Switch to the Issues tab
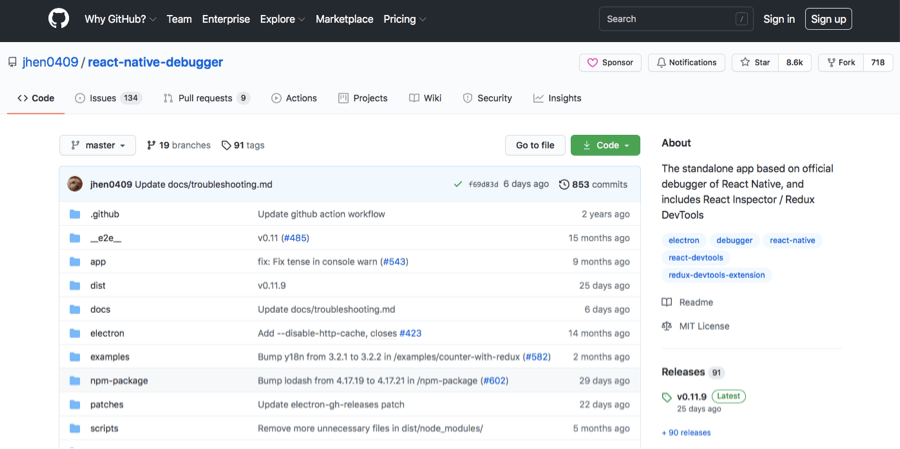The width and height of the screenshot is (900, 449). [108, 98]
